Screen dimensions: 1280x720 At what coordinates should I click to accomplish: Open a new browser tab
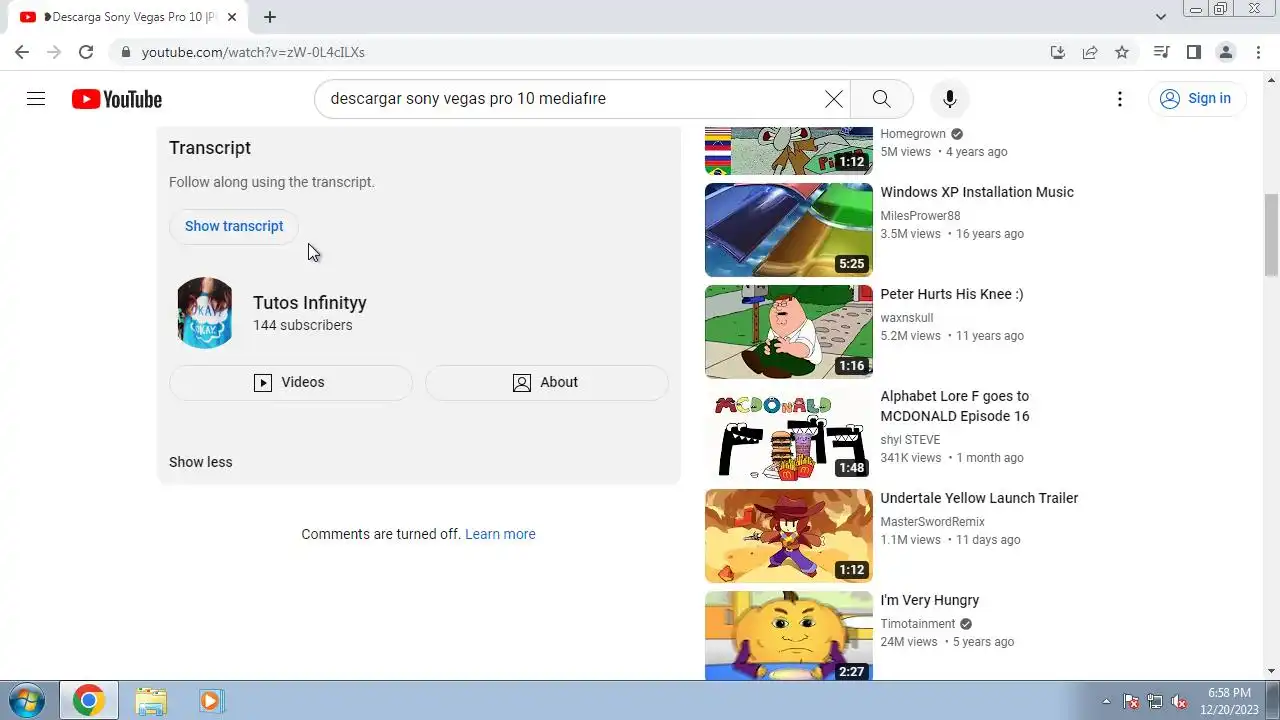coord(270,17)
